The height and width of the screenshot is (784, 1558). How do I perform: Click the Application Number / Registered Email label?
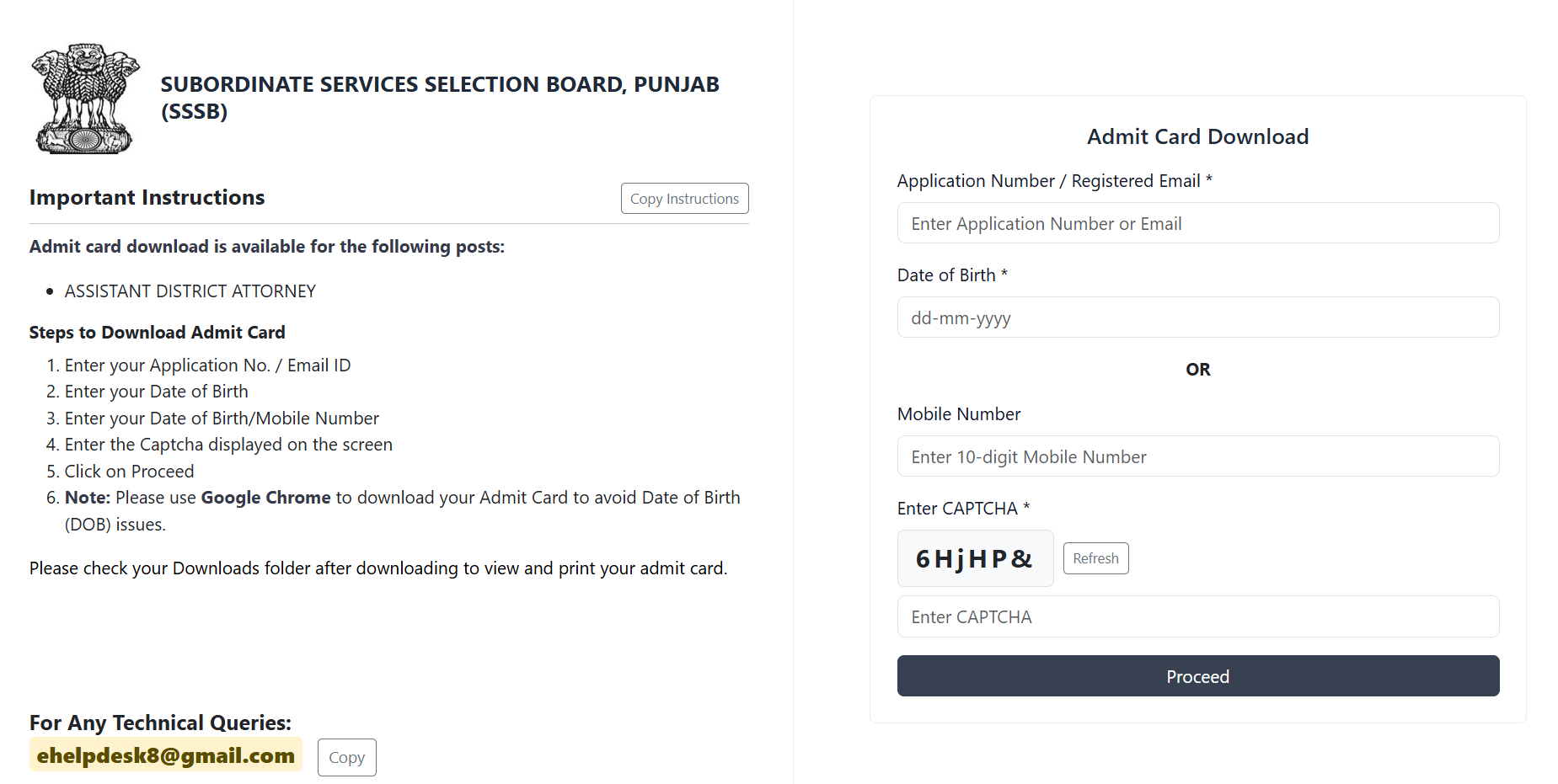[x=1054, y=181]
